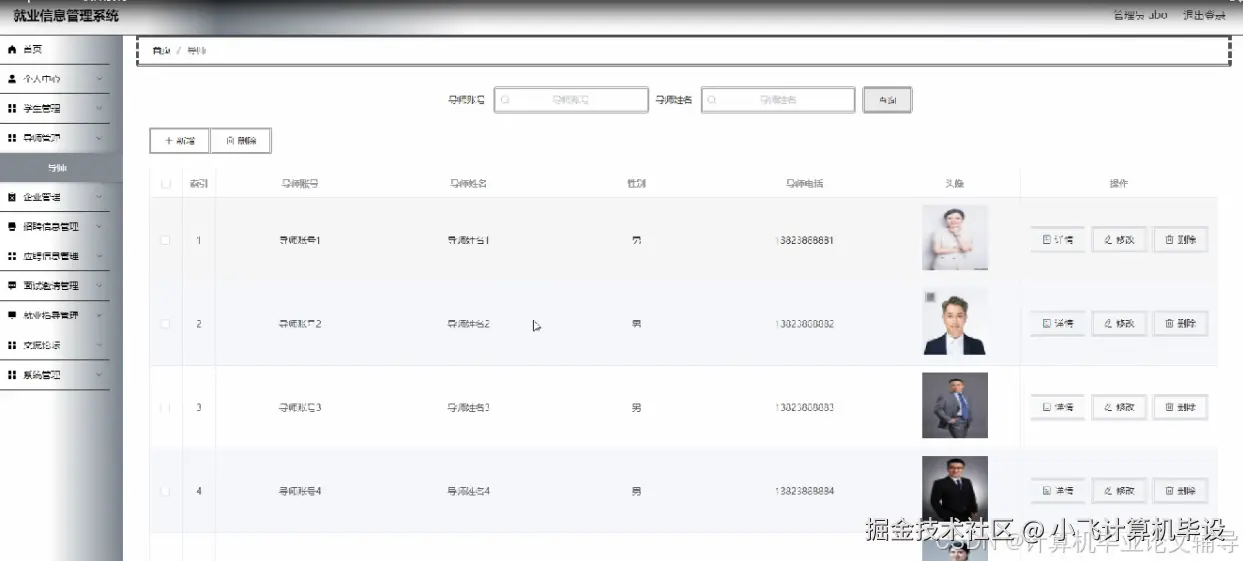Click the 导师账号 column header
The height and width of the screenshot is (561, 1243).
(300, 184)
